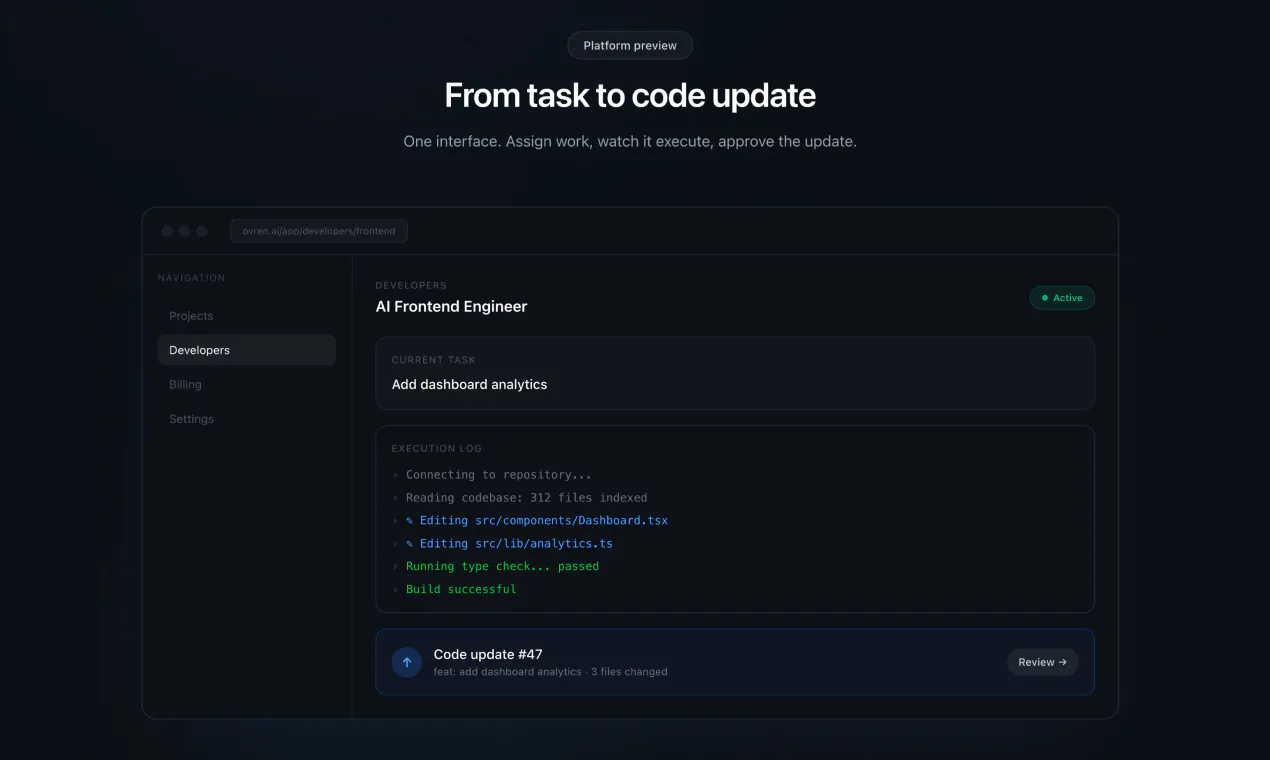This screenshot has height=760, width=1270.
Task: Click the ovren.ai/app/developers/frontend URL bar
Action: coord(319,231)
